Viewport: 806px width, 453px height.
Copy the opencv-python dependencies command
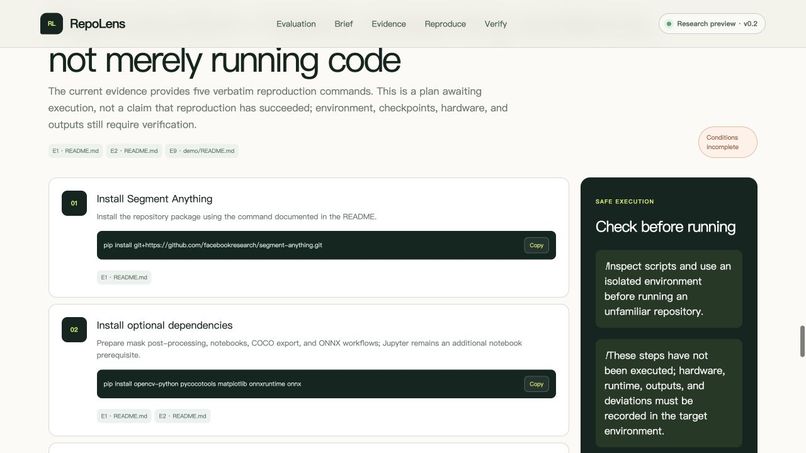point(536,384)
